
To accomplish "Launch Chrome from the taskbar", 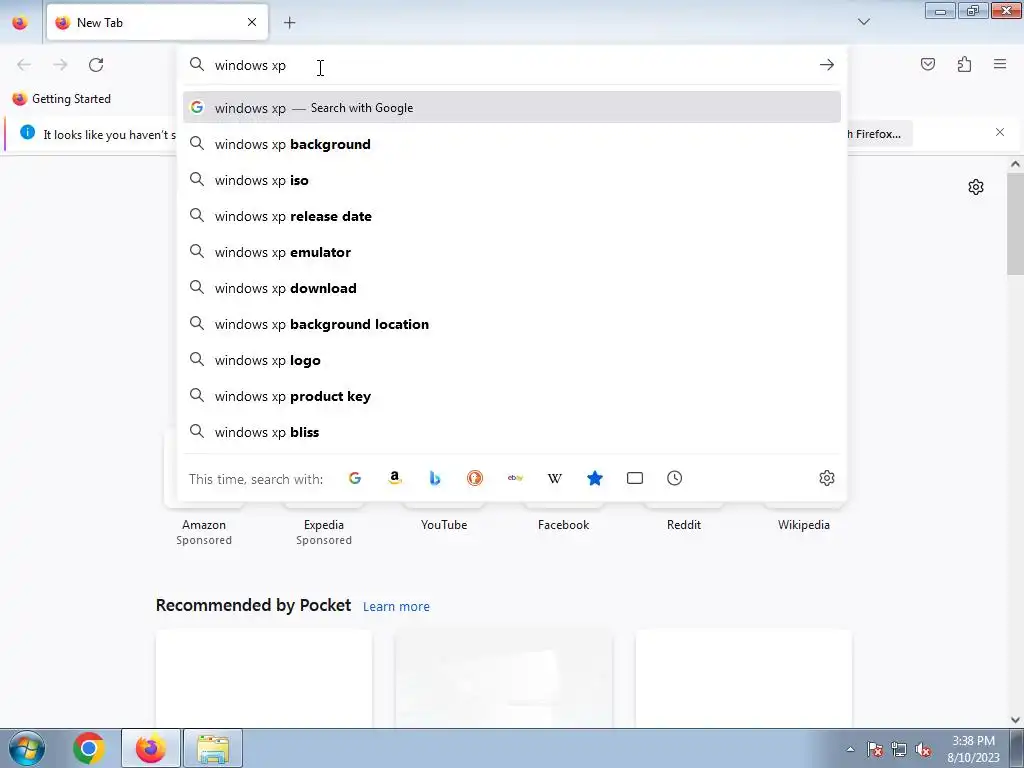I will 89,748.
